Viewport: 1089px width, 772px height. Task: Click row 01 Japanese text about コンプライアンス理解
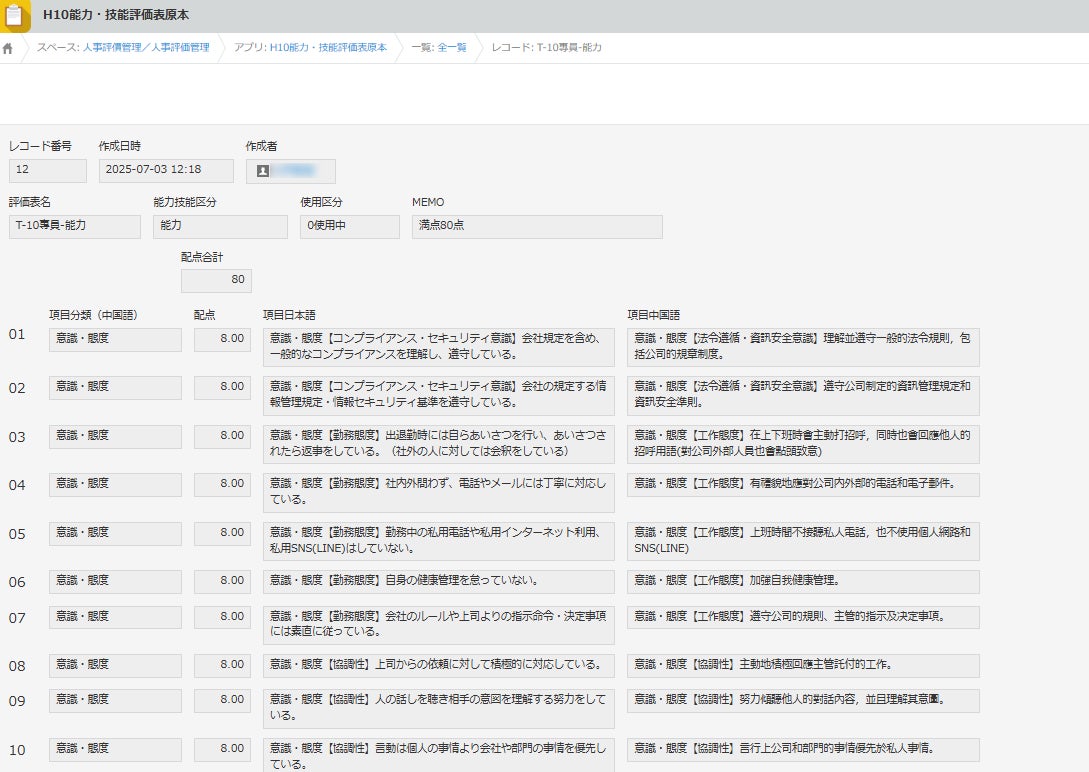438,347
